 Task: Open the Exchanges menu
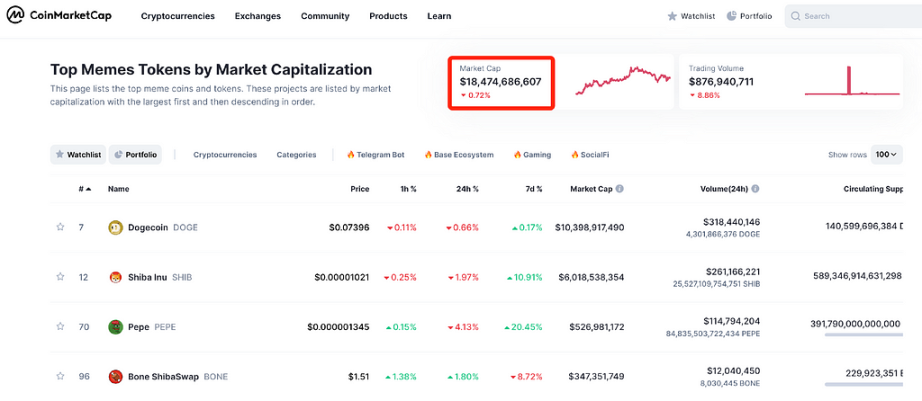tap(258, 16)
